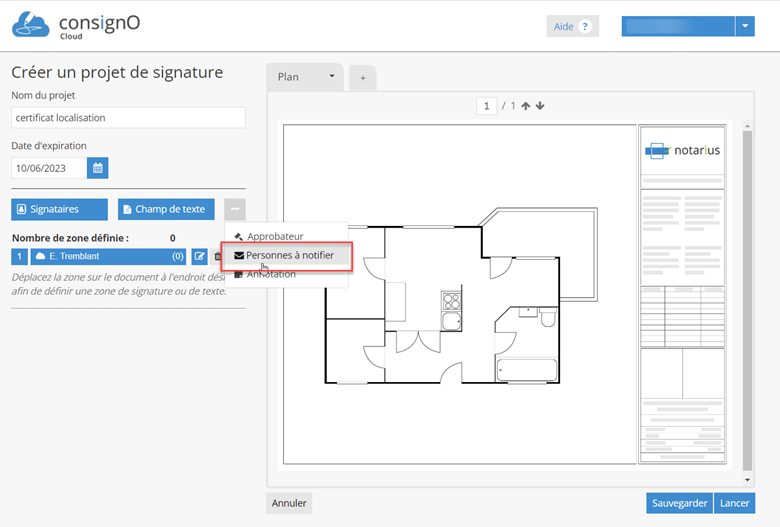The image size is (780, 527).
Task: Add a new document with plus tab
Action: 362,77
